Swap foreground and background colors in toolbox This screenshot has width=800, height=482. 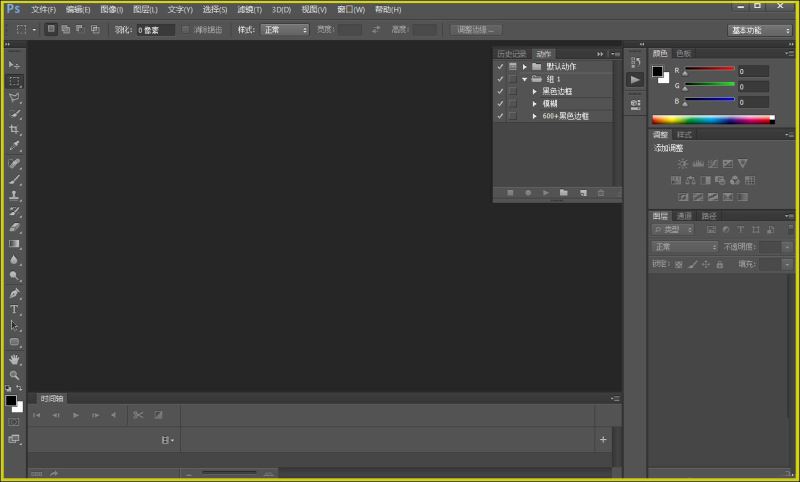click(x=19, y=388)
